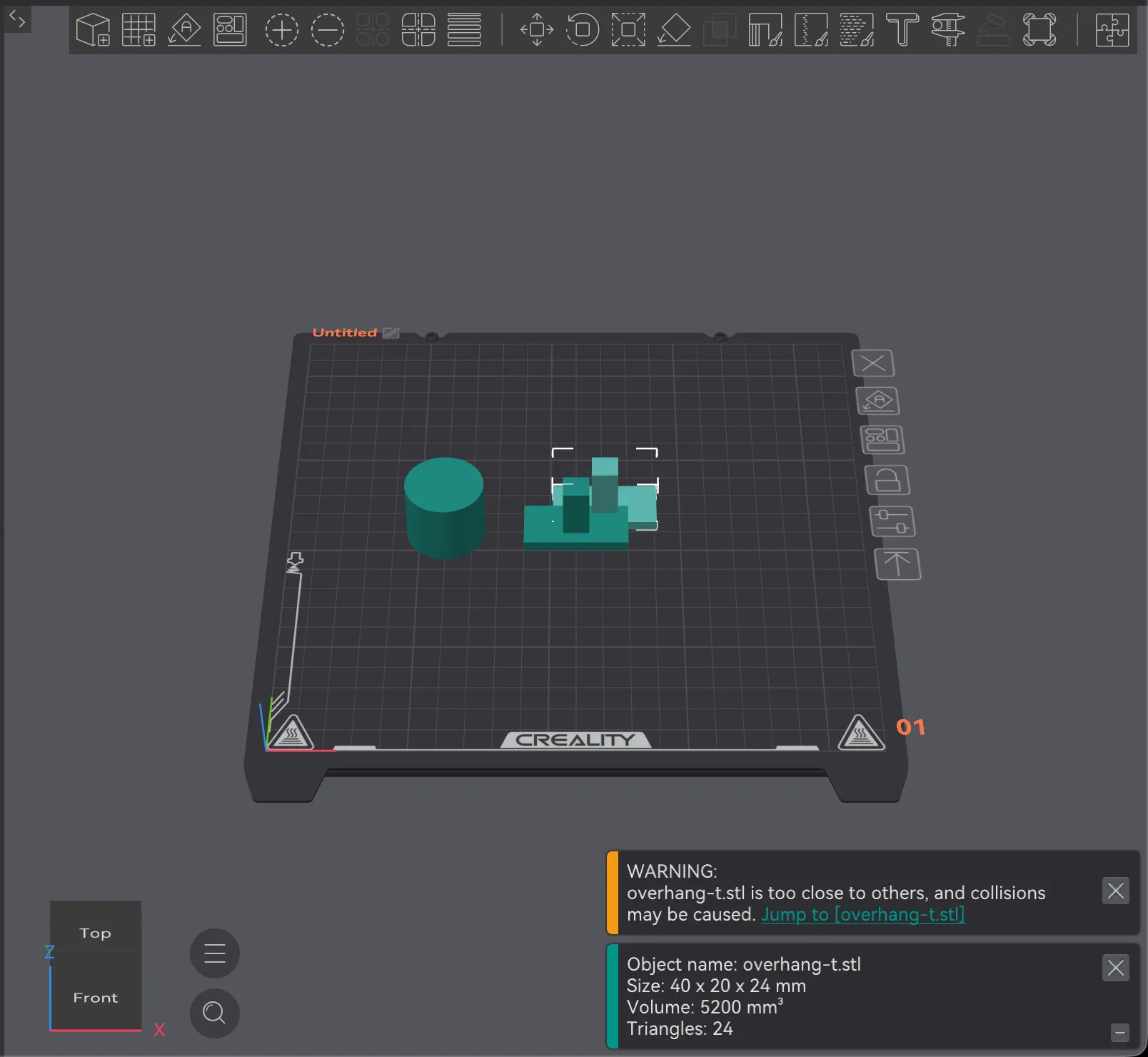Minimize the object info panel with the dash button
This screenshot has height=1057, width=1148.
pyautogui.click(x=1120, y=1033)
